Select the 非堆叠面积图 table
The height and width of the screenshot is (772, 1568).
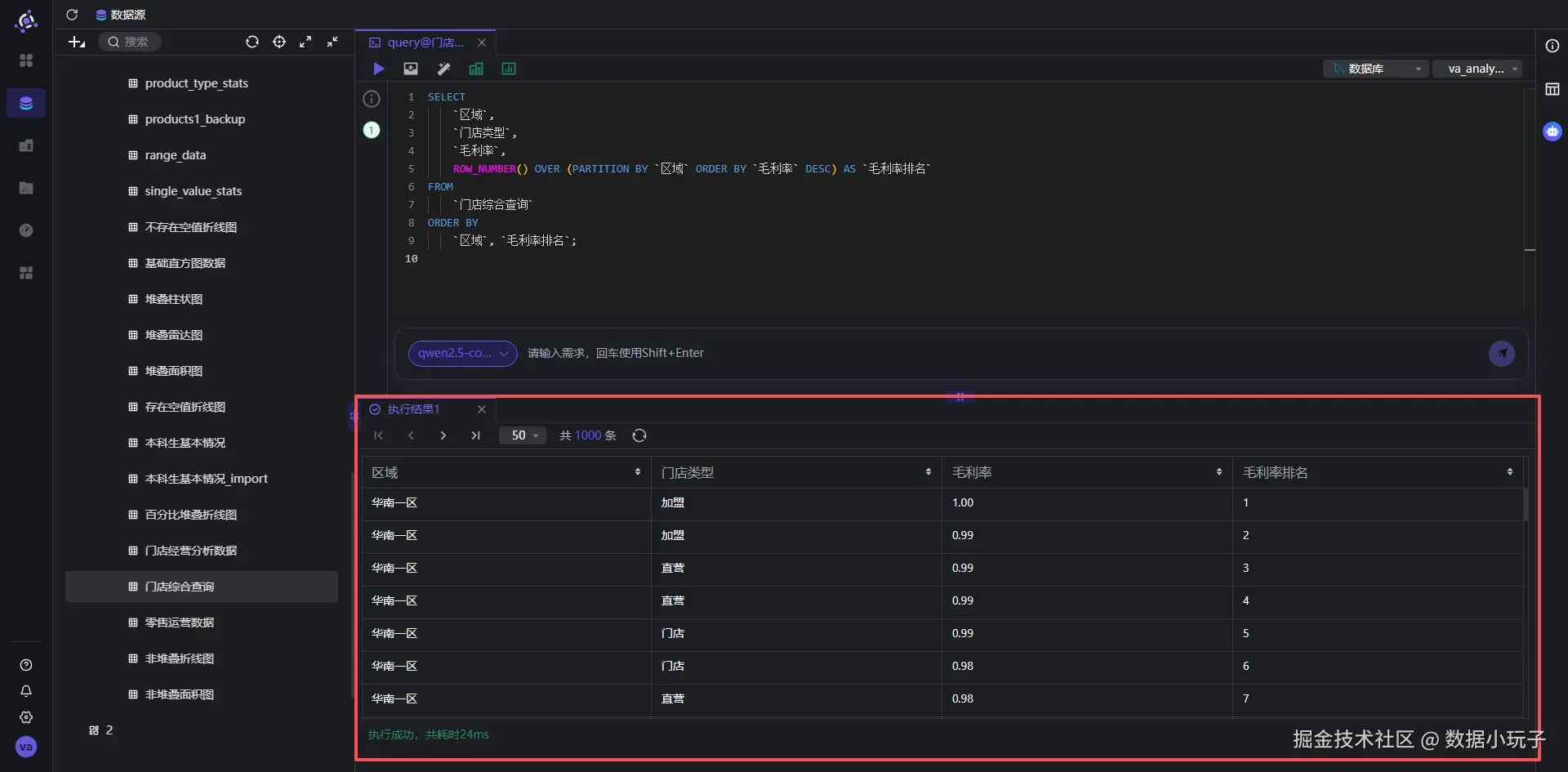(180, 694)
